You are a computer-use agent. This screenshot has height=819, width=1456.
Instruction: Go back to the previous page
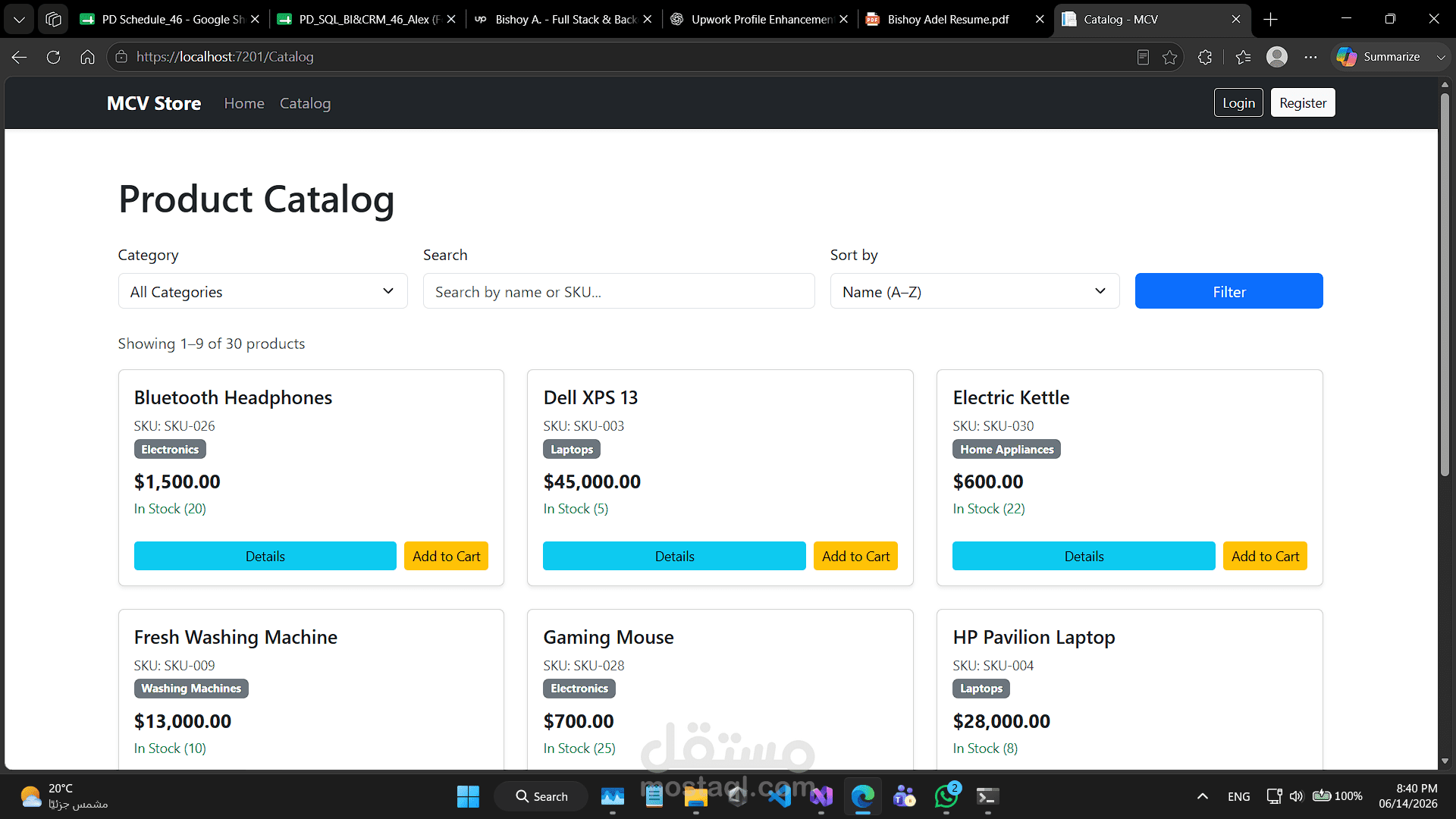pos(20,57)
